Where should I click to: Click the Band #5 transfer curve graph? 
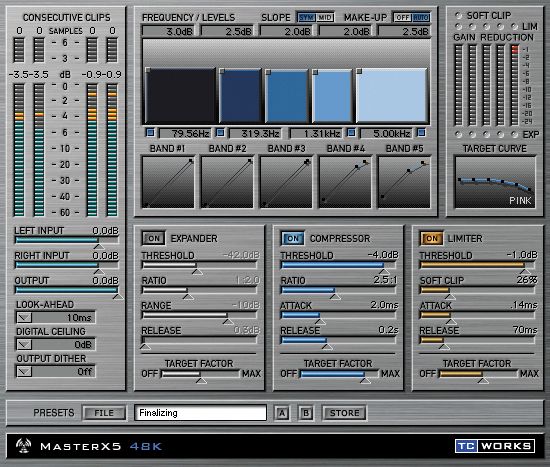404,182
